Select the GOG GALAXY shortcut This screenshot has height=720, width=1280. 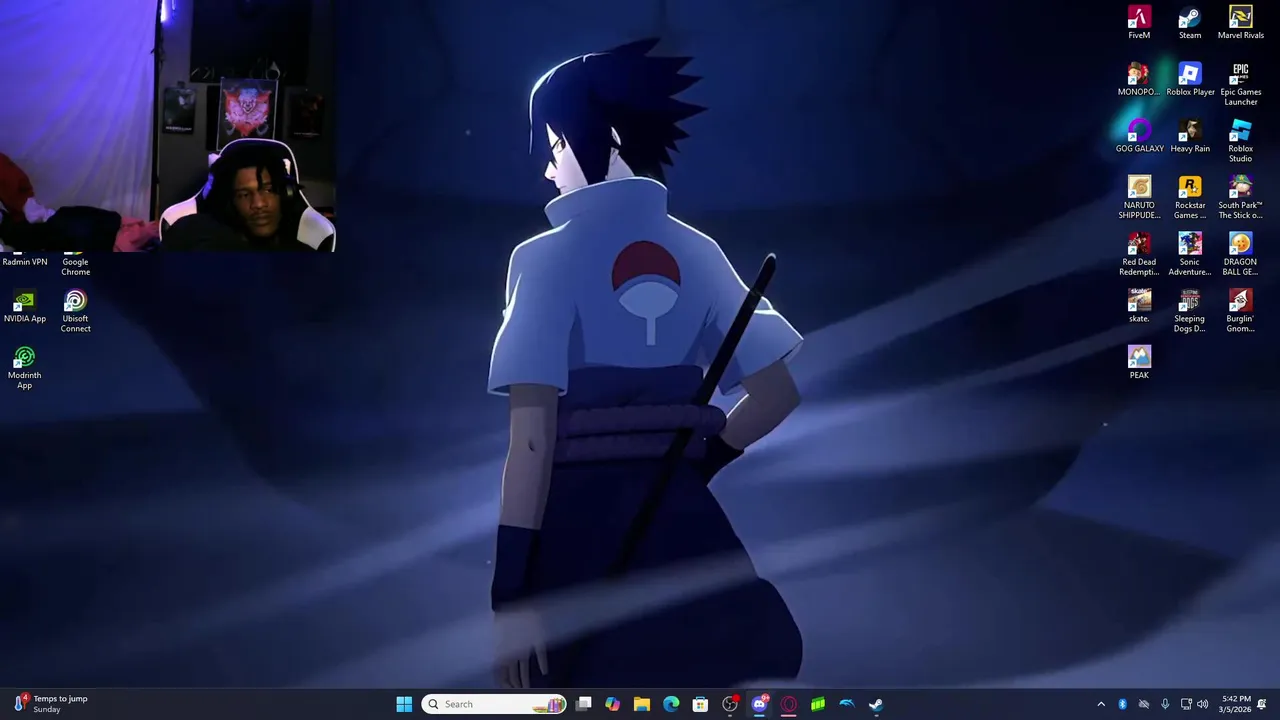coord(1139,137)
